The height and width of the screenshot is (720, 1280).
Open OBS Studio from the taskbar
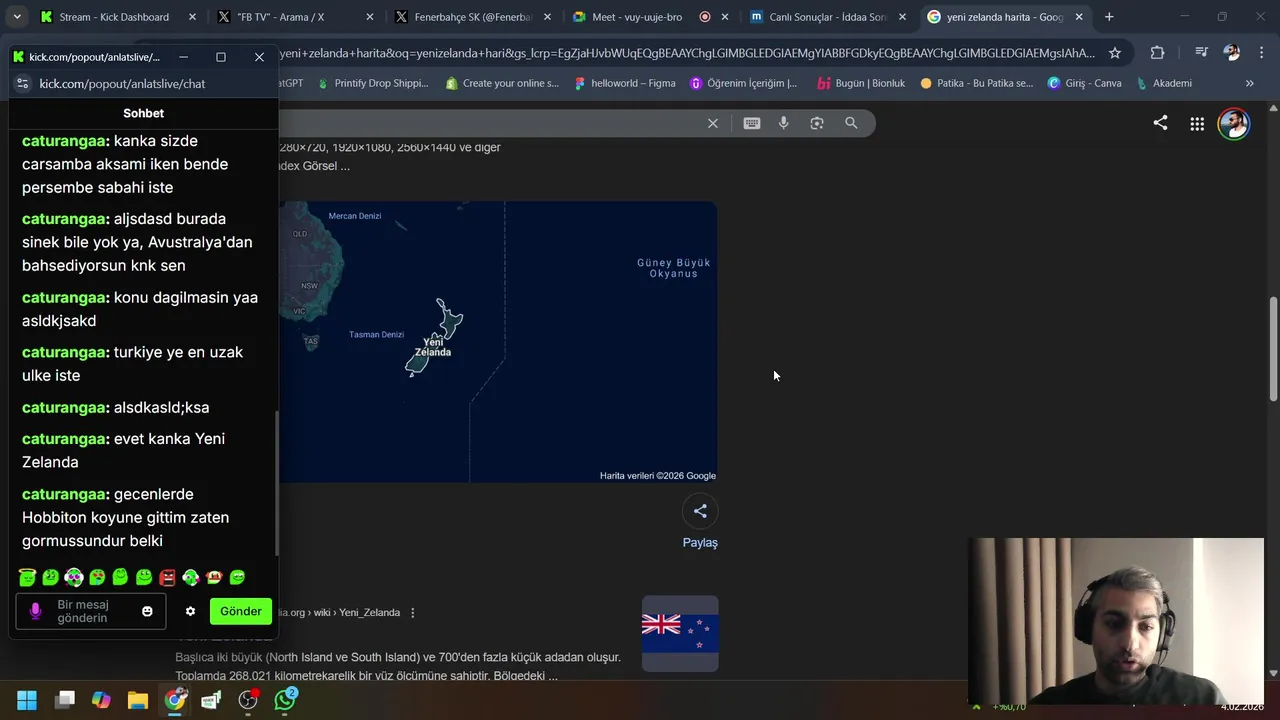(x=248, y=700)
